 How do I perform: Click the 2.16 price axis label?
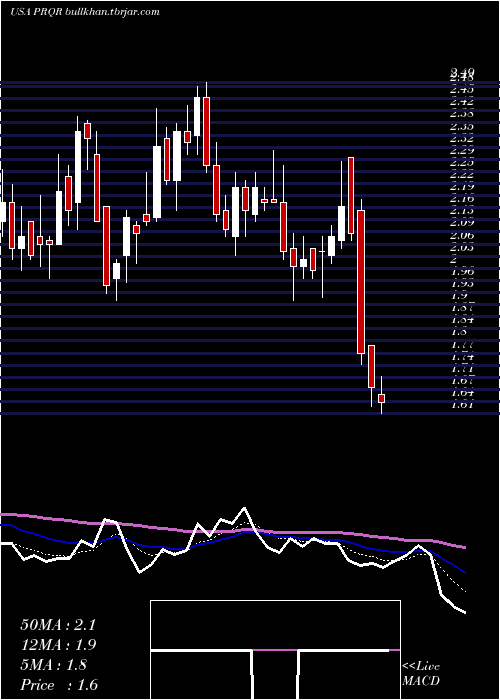tap(462, 199)
